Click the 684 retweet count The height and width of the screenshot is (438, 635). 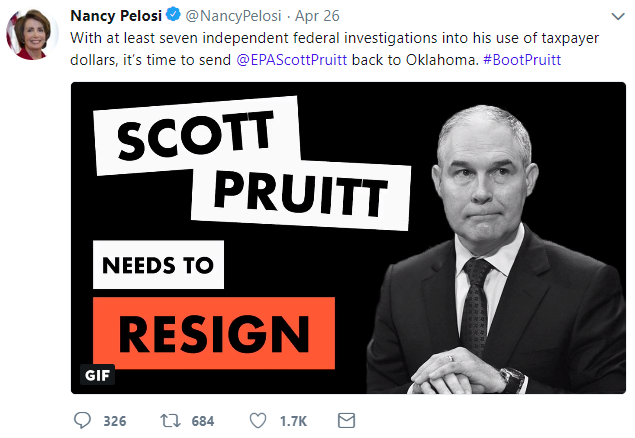point(202,421)
